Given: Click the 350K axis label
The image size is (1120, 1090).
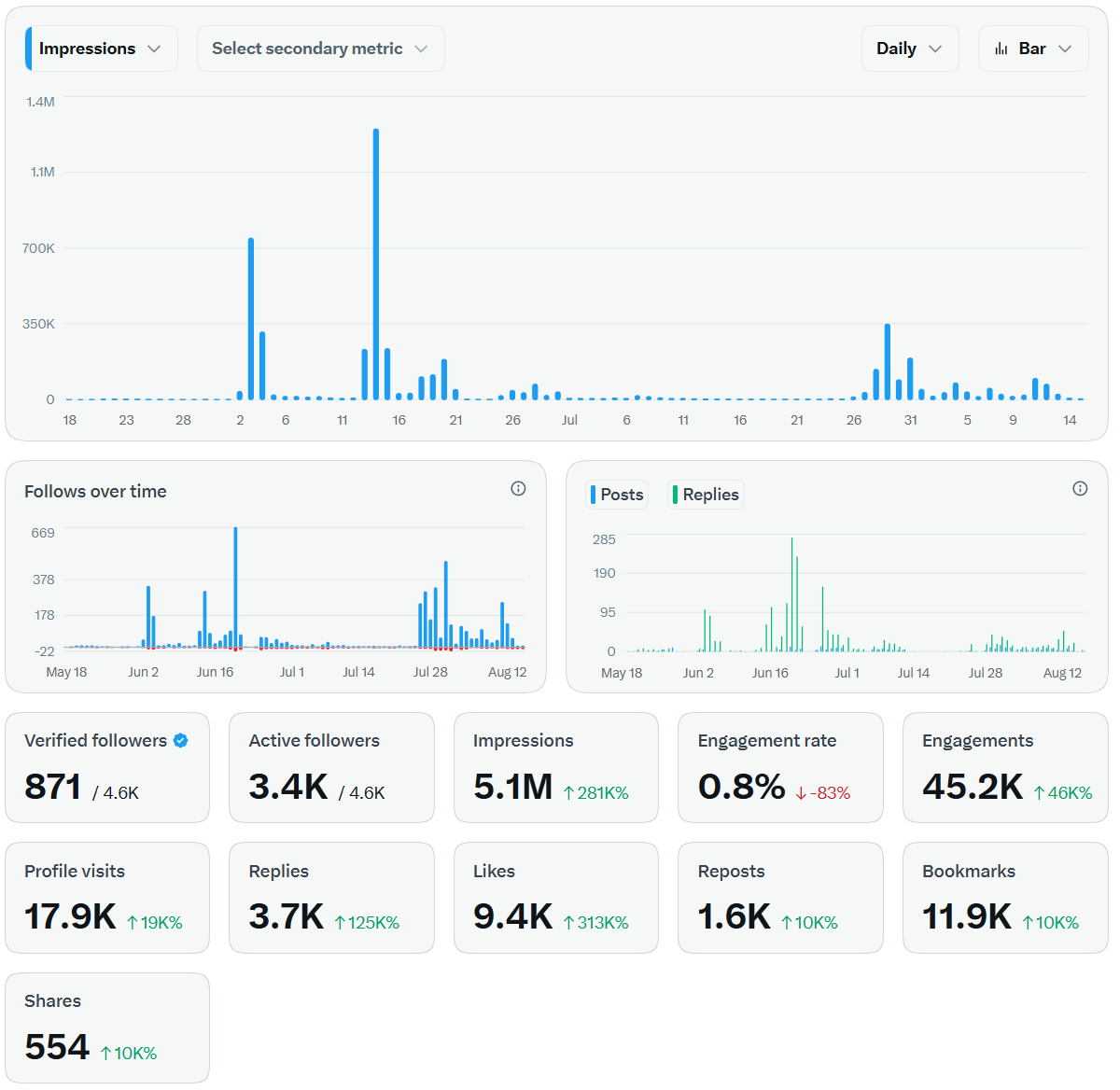Looking at the screenshot, I should tap(38, 324).
